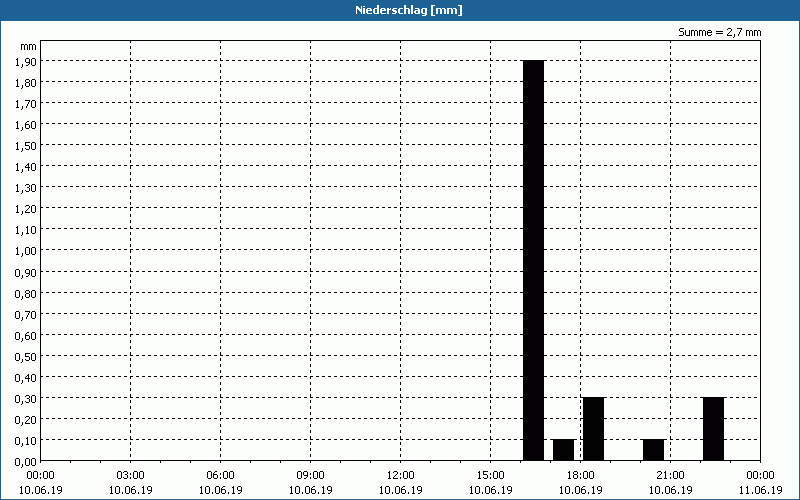800x500 pixels.
Task: Click the 18:00 time label
Action: (x=581, y=475)
